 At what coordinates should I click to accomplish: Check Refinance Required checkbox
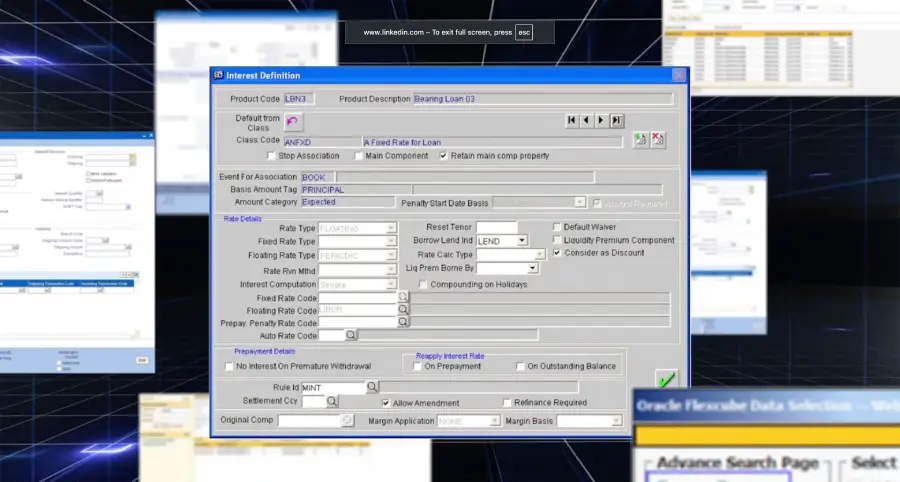coord(507,403)
